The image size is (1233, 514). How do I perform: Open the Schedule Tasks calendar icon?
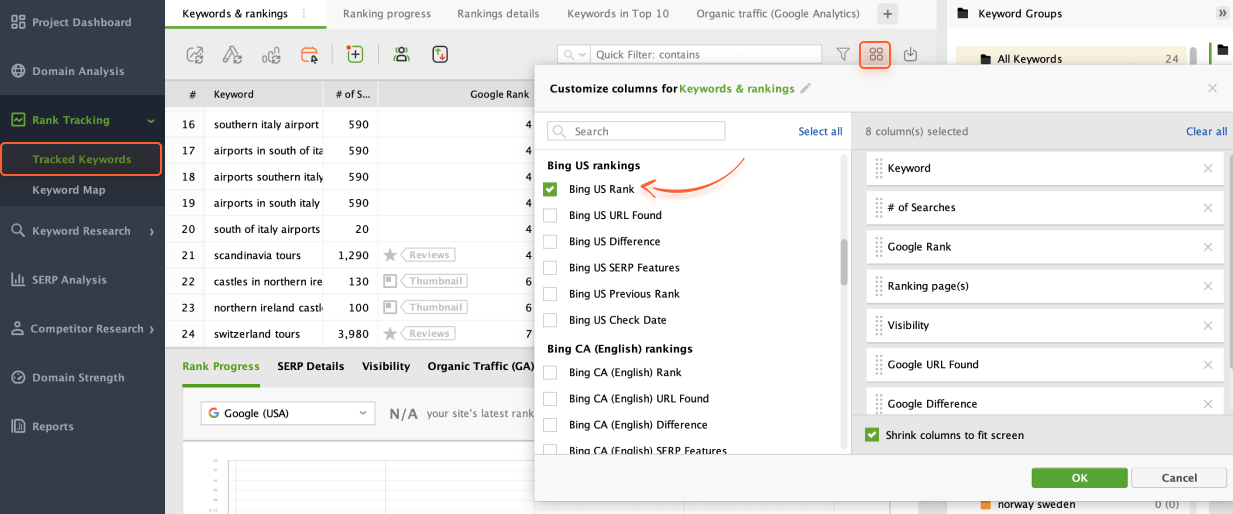point(309,55)
